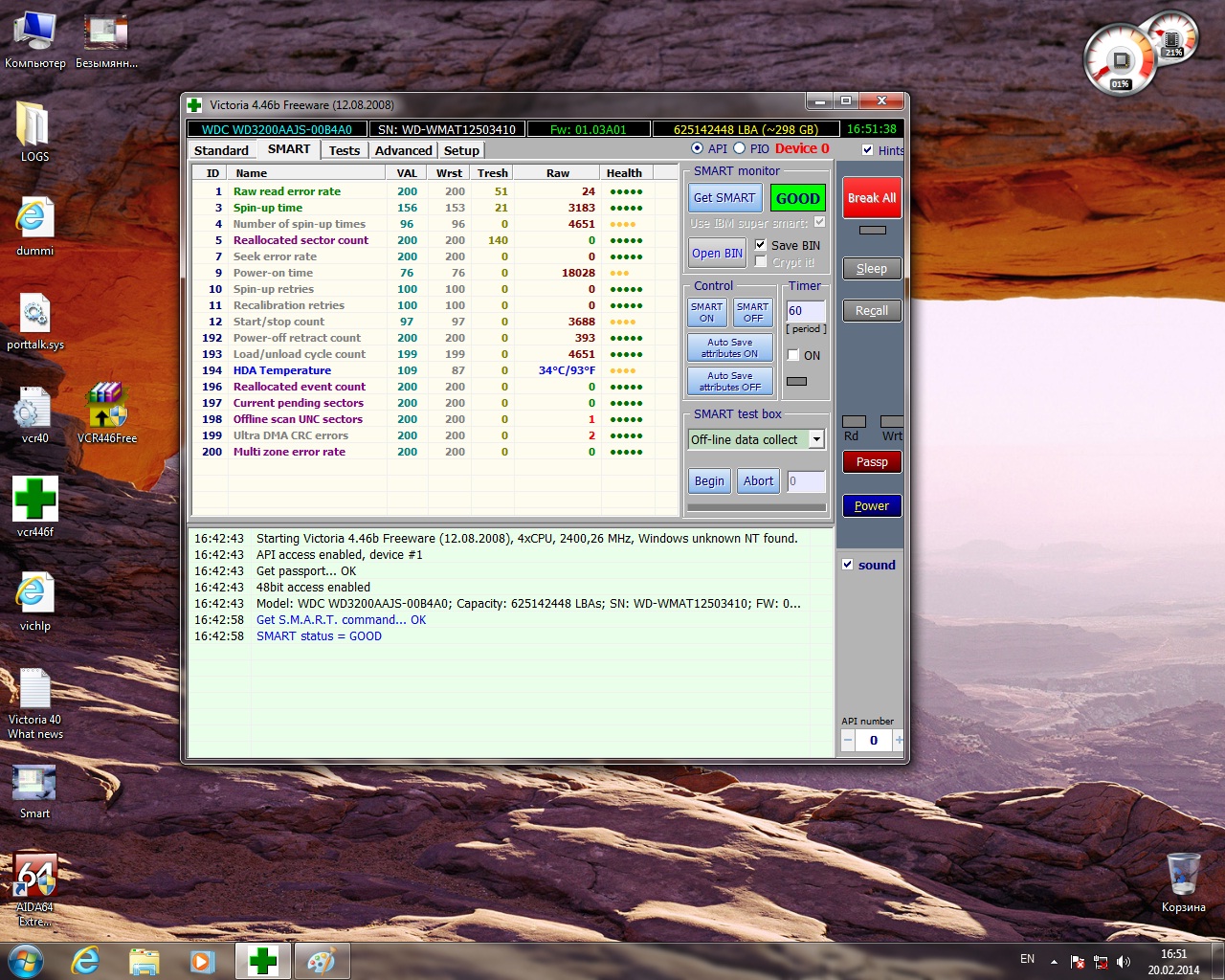Image resolution: width=1225 pixels, height=980 pixels.
Task: Toggle the Crypt it! checkbox
Action: (x=761, y=261)
